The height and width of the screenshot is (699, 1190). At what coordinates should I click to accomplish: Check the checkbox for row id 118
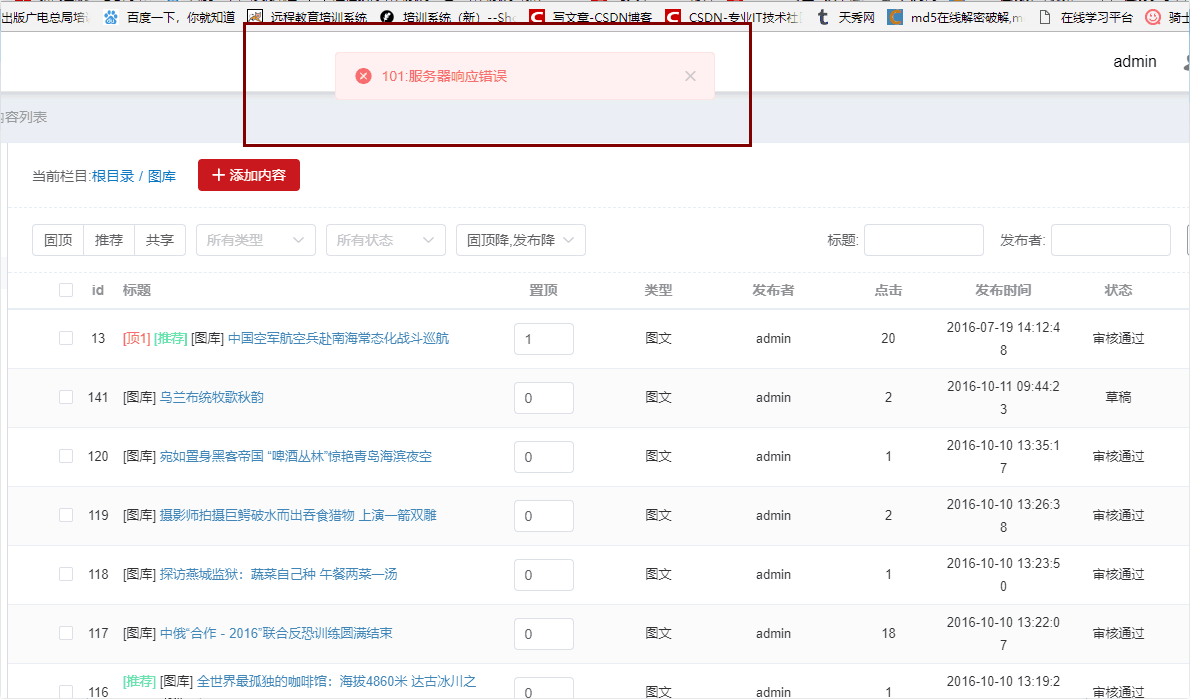pos(66,574)
